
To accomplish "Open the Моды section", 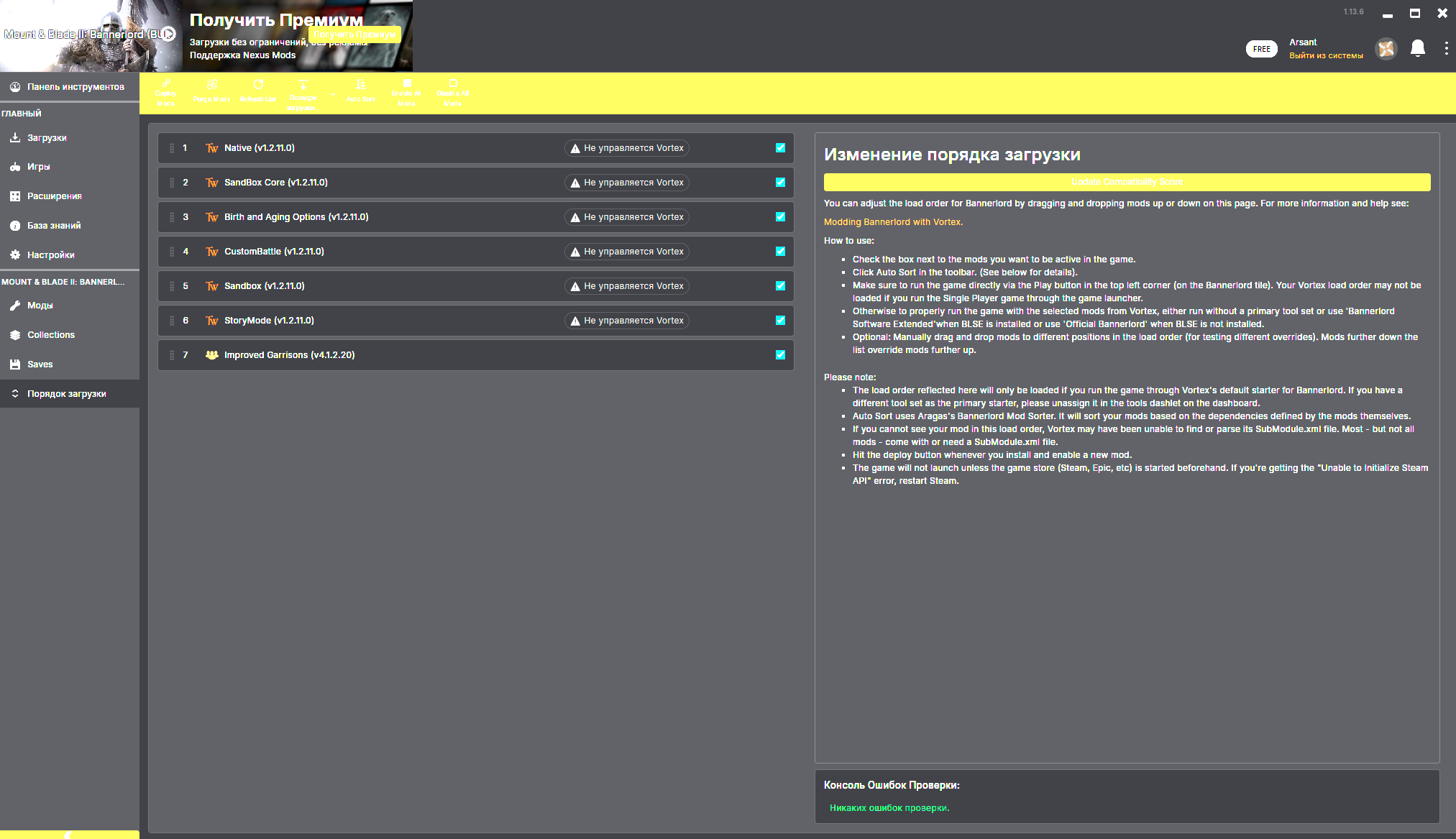I will coord(70,305).
